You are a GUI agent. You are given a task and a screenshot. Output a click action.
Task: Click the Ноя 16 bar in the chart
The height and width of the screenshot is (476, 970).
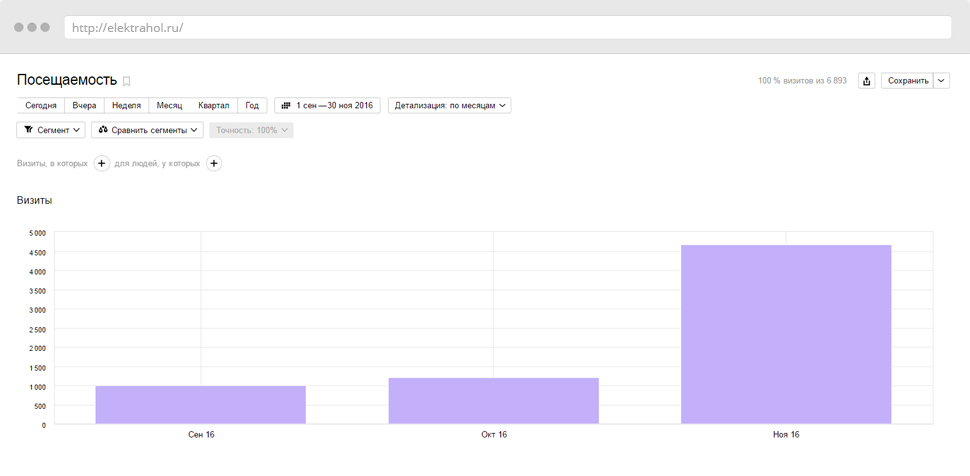(x=786, y=334)
